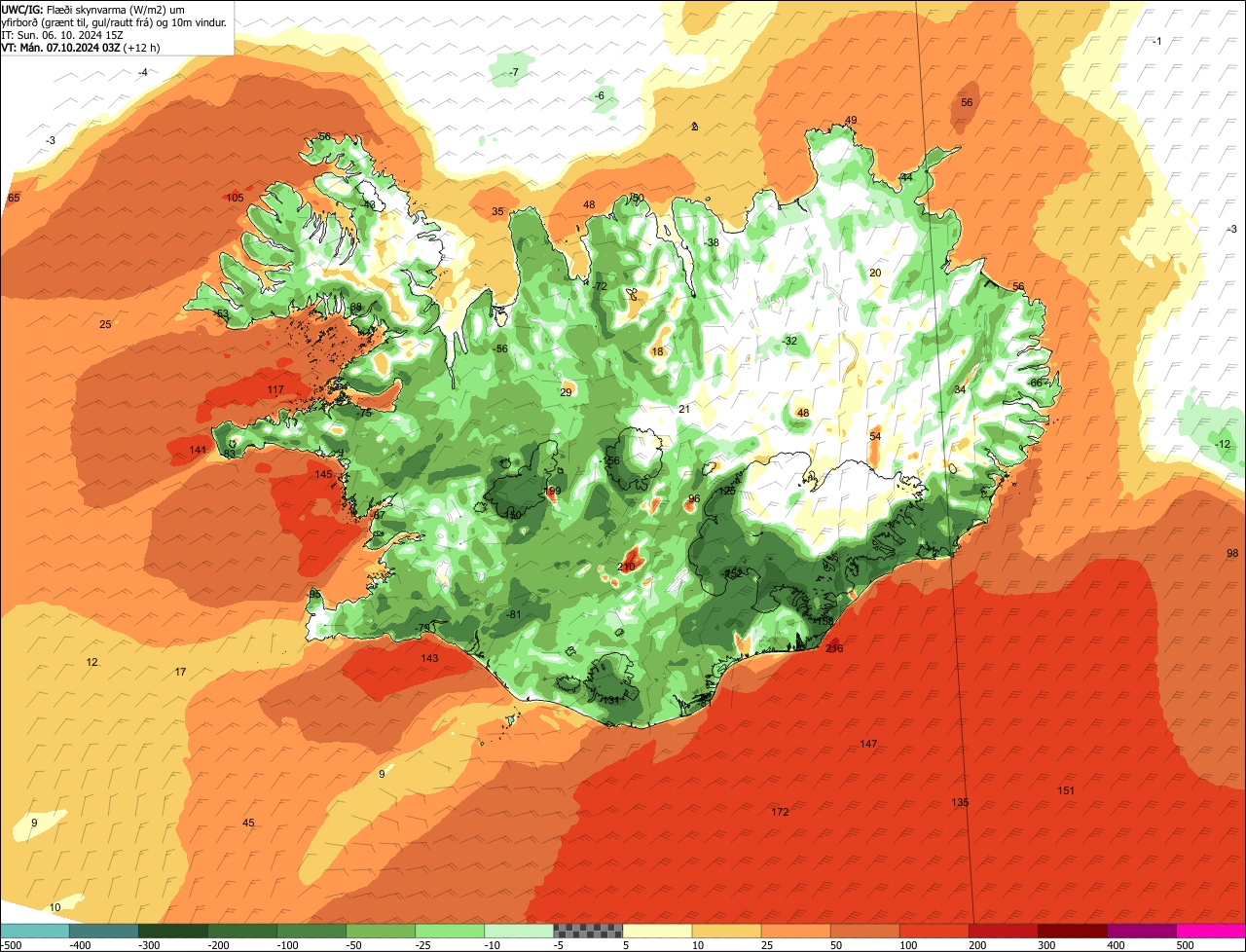Click the flux value '-81' in the southwest
This screenshot has height=952, width=1246.
coord(514,614)
